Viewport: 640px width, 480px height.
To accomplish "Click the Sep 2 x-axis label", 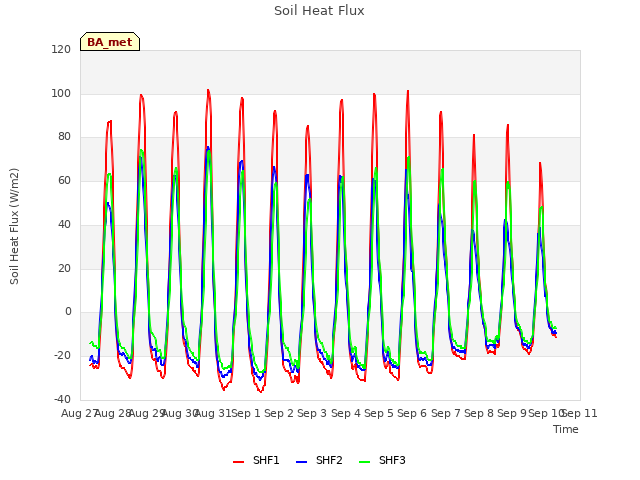I will pos(279,413).
